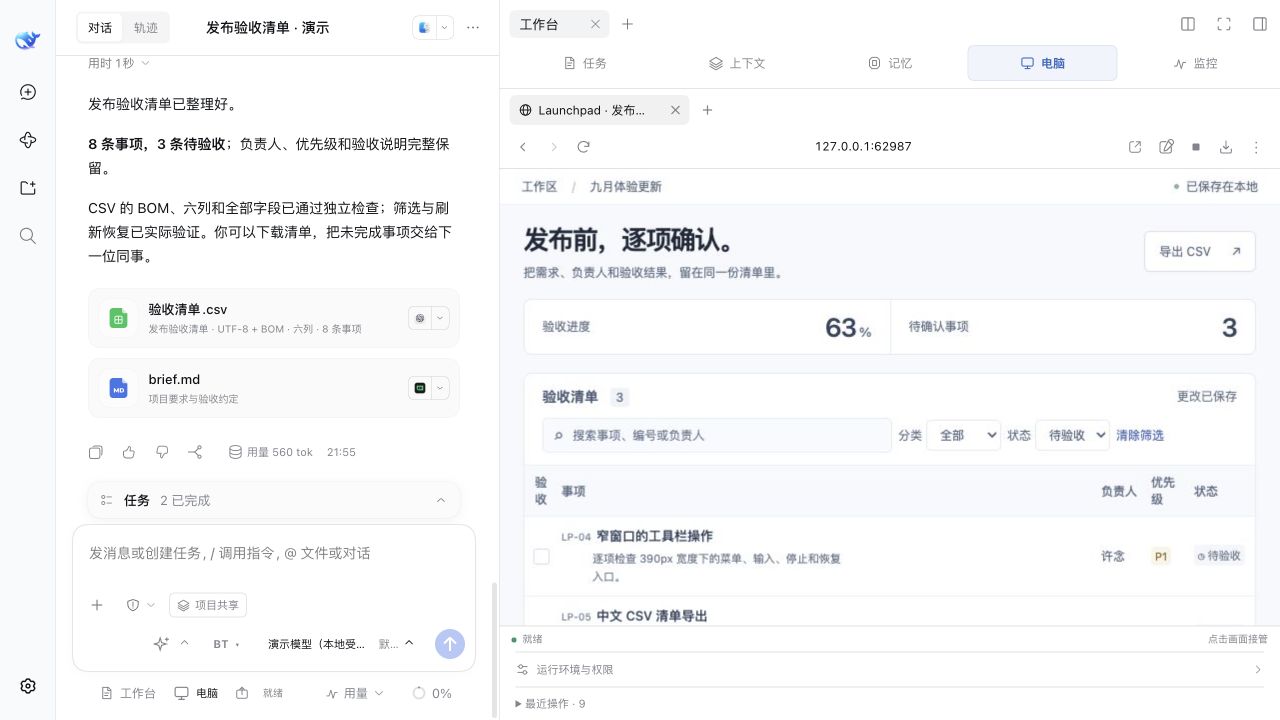This screenshot has width=1280, height=720.
Task: Open the browser toolbar three-dot menu
Action: click(x=1256, y=147)
